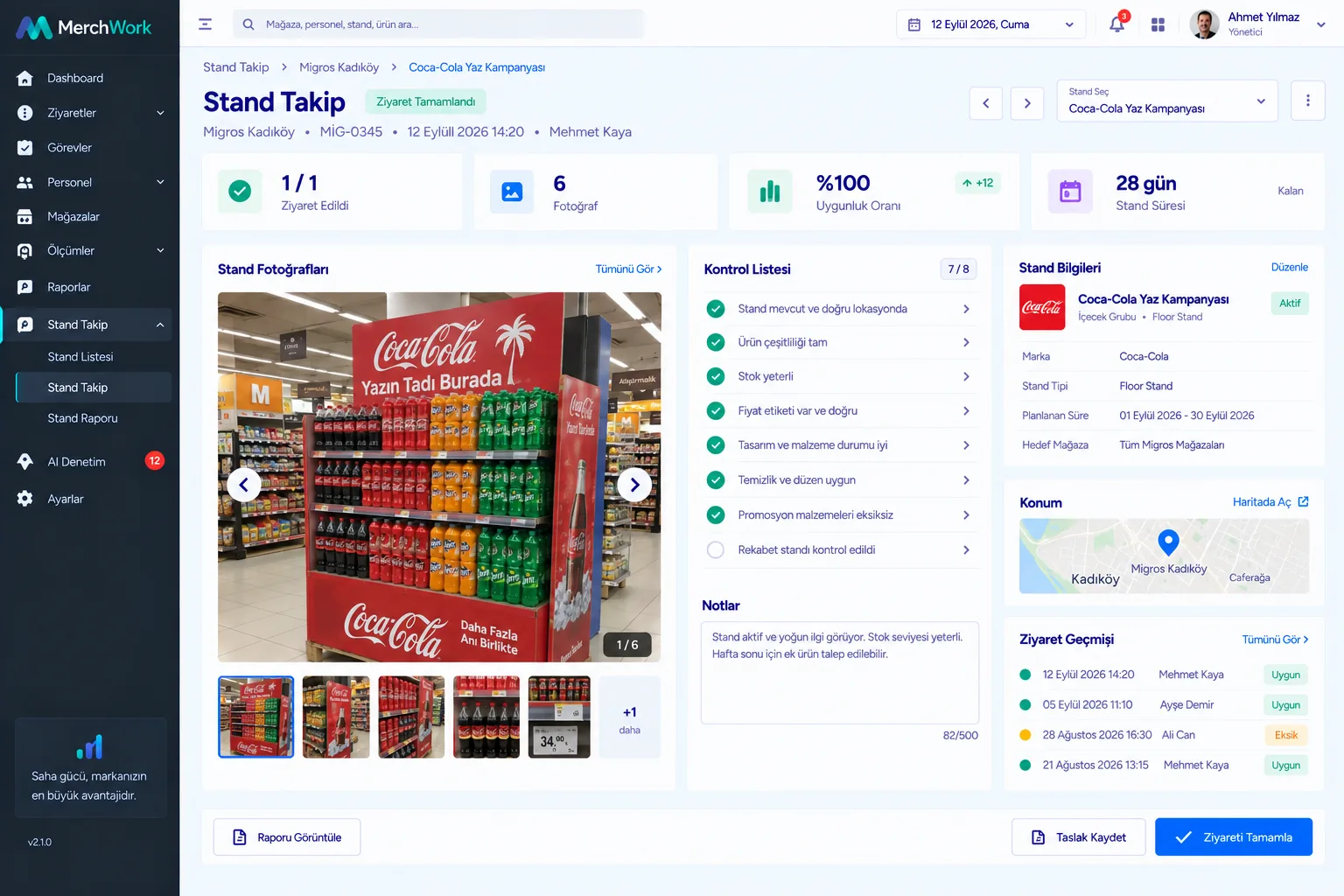Click the Raporlar sidebar icon

pos(25,287)
